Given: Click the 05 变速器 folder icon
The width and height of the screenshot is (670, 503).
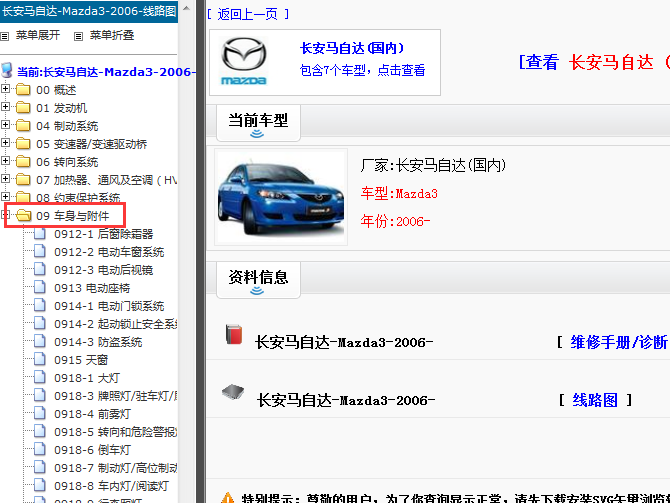Looking at the screenshot, I should click(x=23, y=144).
